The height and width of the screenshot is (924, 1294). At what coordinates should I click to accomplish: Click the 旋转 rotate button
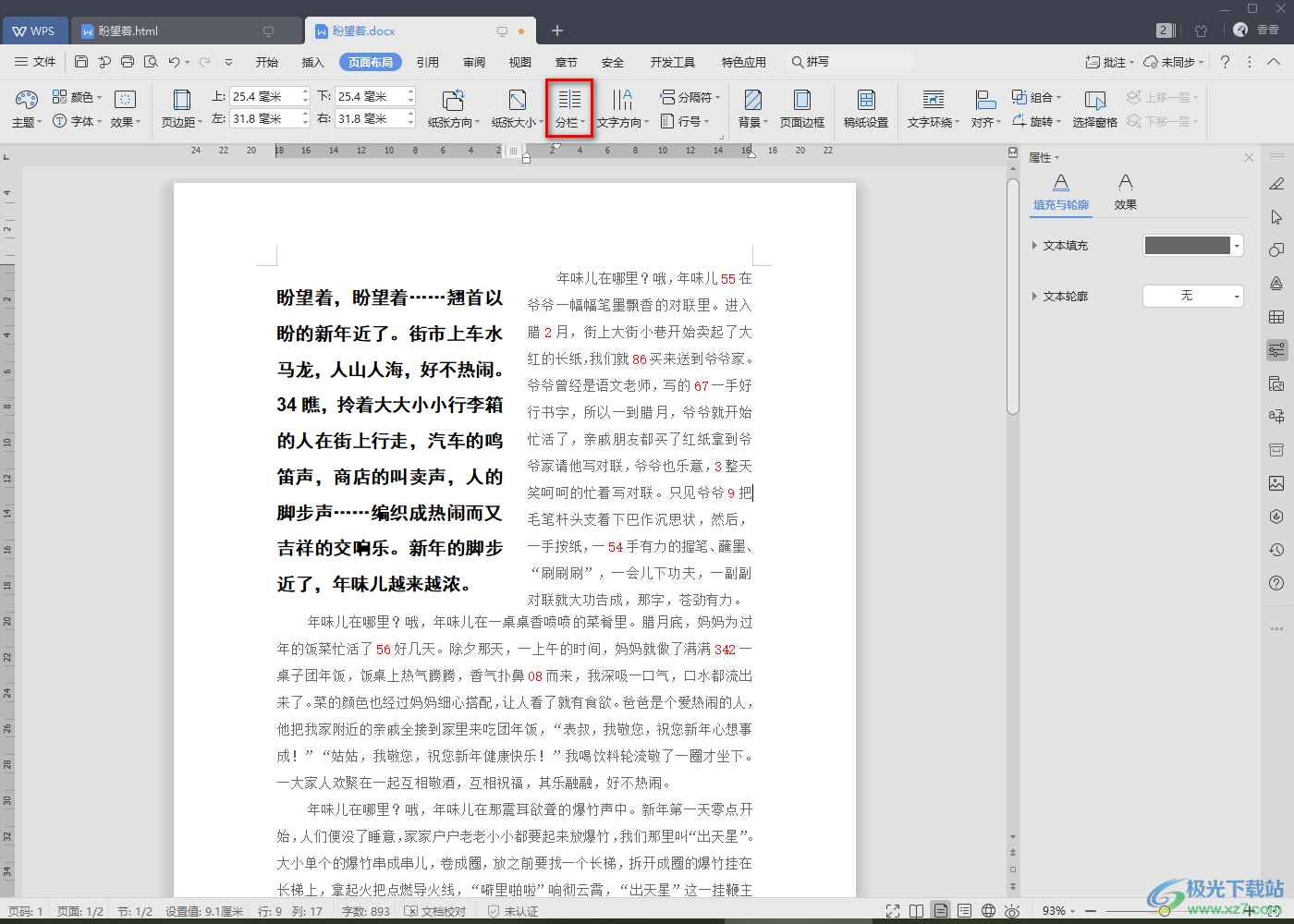tap(1036, 121)
